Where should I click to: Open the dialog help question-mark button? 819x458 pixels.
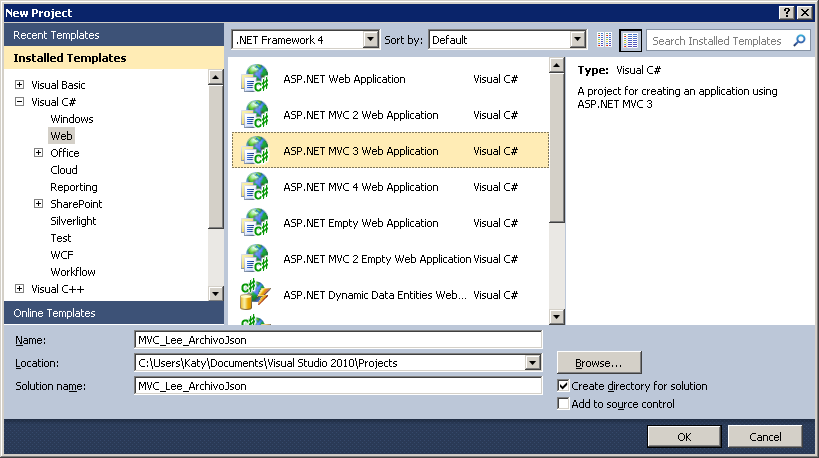(x=786, y=13)
